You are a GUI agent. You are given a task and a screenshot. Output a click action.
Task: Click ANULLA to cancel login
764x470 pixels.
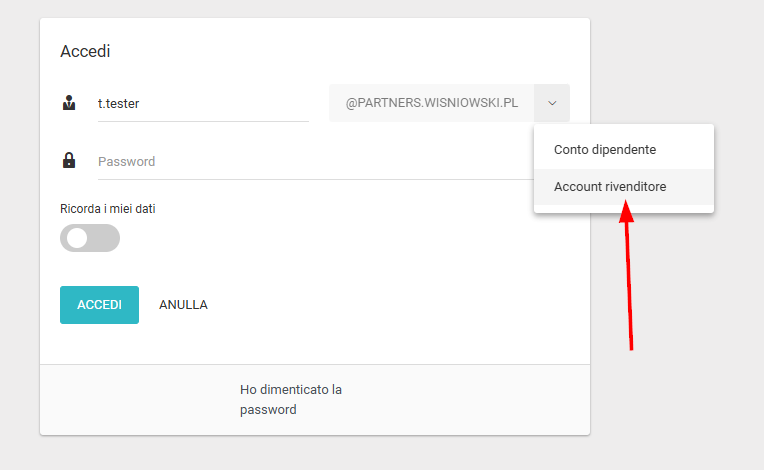183,305
